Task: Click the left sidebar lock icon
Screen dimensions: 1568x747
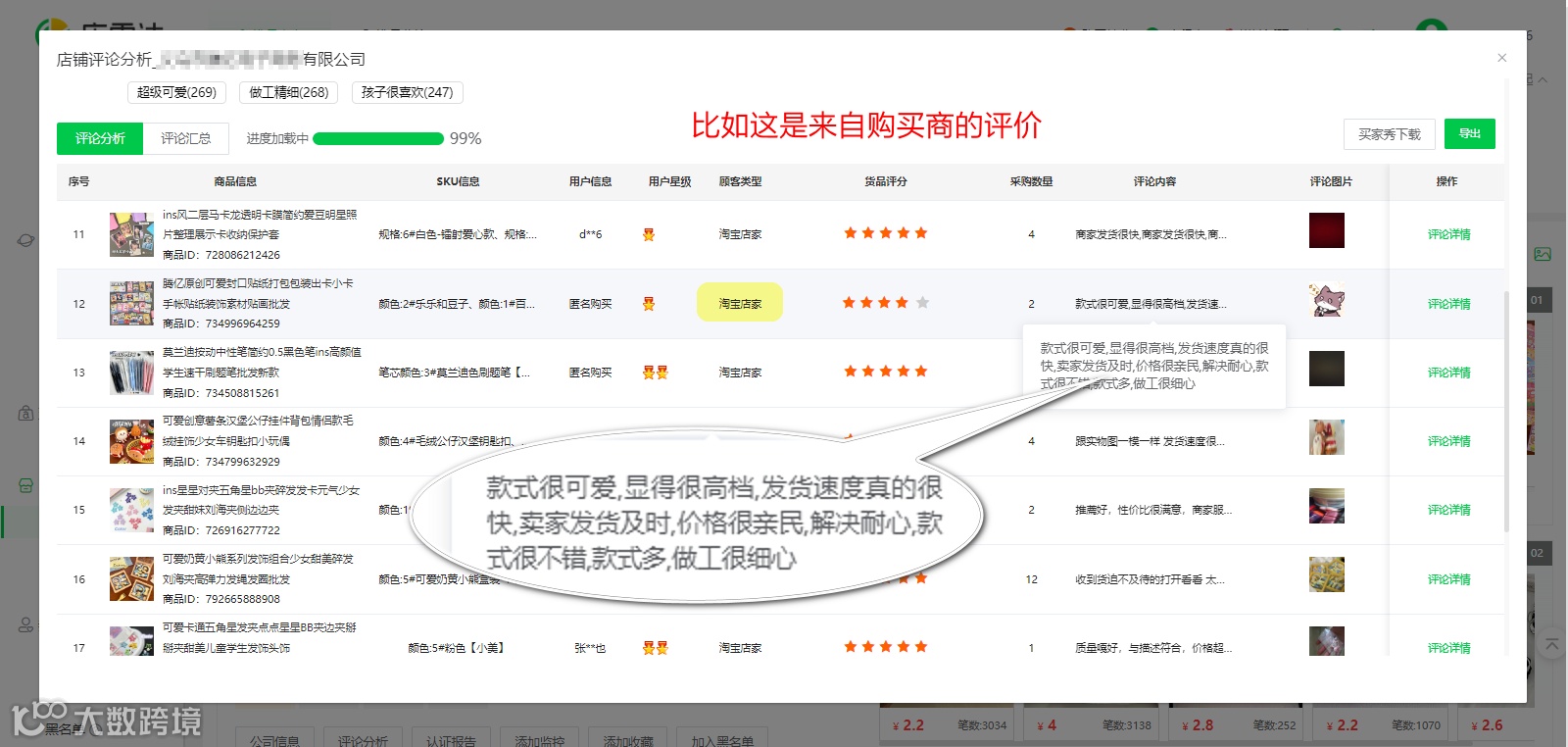Action: [x=26, y=413]
